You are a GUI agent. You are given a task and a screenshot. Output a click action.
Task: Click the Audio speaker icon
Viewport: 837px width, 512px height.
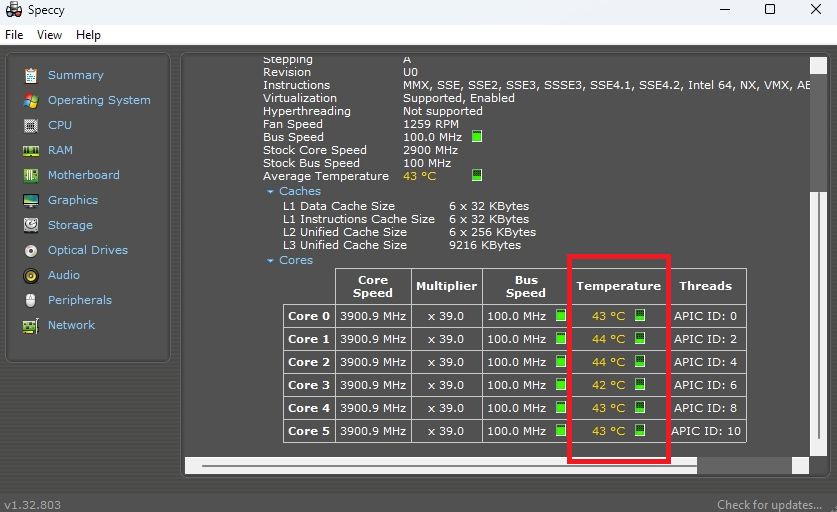pos(31,275)
